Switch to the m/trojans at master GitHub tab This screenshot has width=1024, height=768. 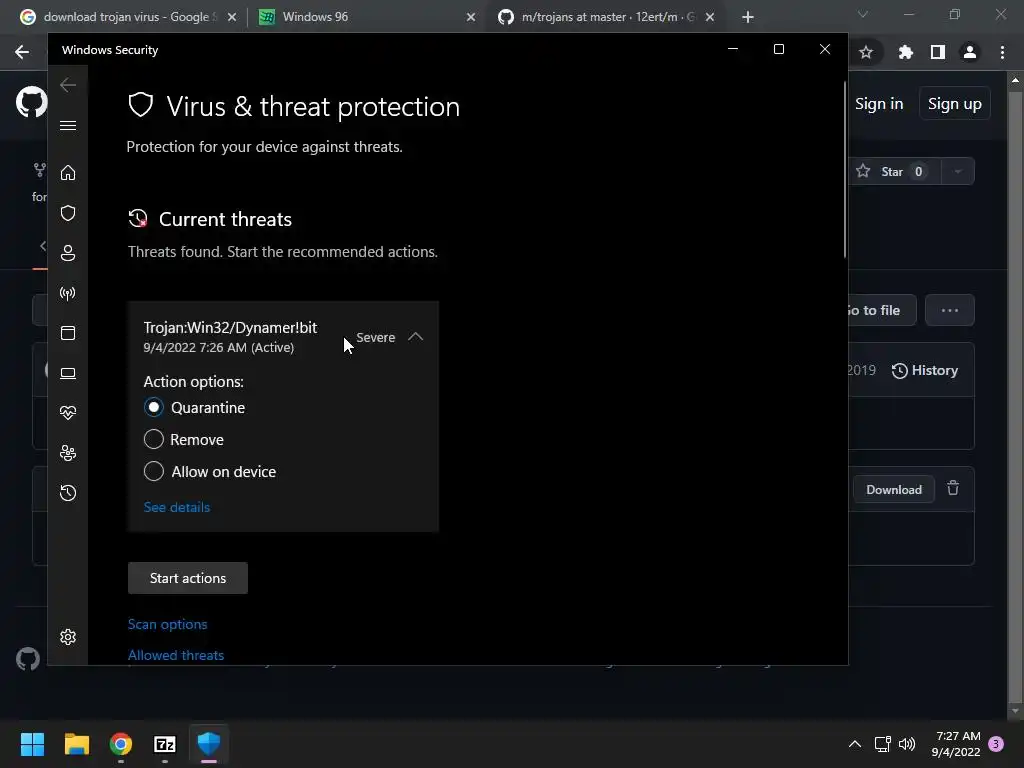click(x=607, y=17)
